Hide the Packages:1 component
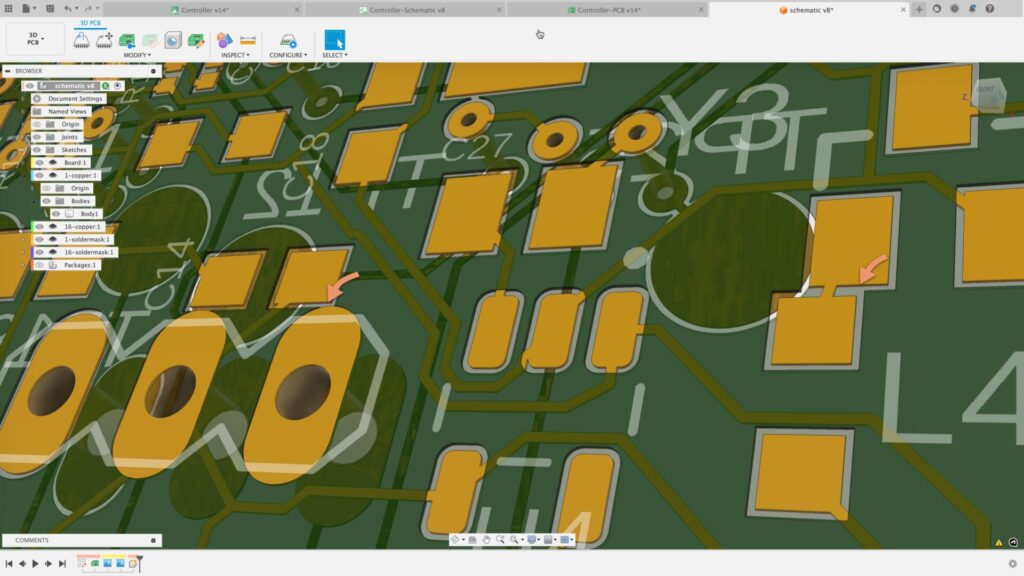 (40, 265)
